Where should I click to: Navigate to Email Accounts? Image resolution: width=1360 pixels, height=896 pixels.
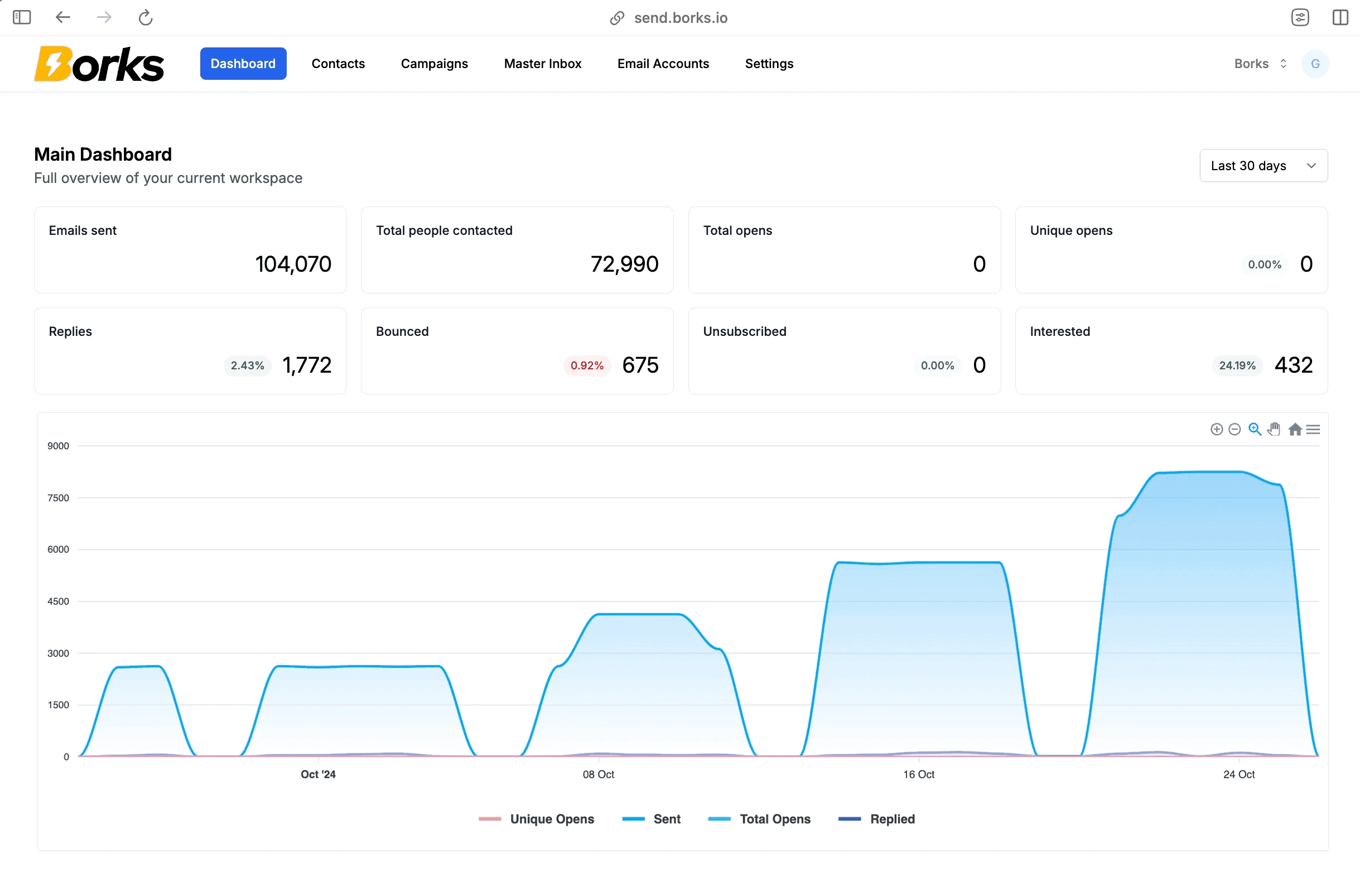coord(663,64)
